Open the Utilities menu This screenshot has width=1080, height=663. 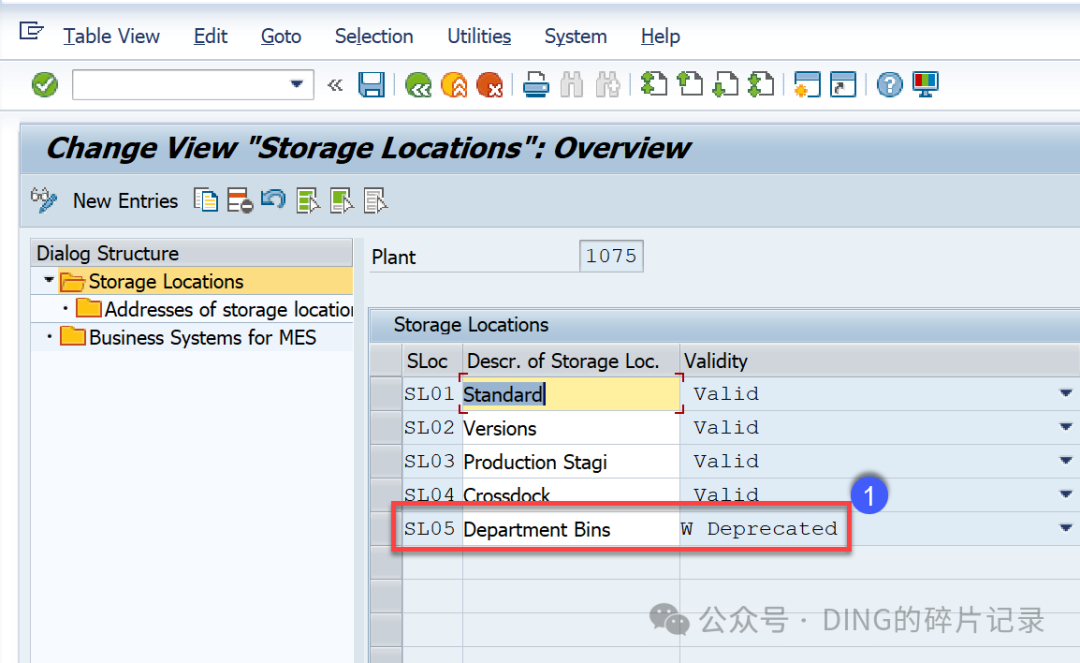pyautogui.click(x=479, y=36)
